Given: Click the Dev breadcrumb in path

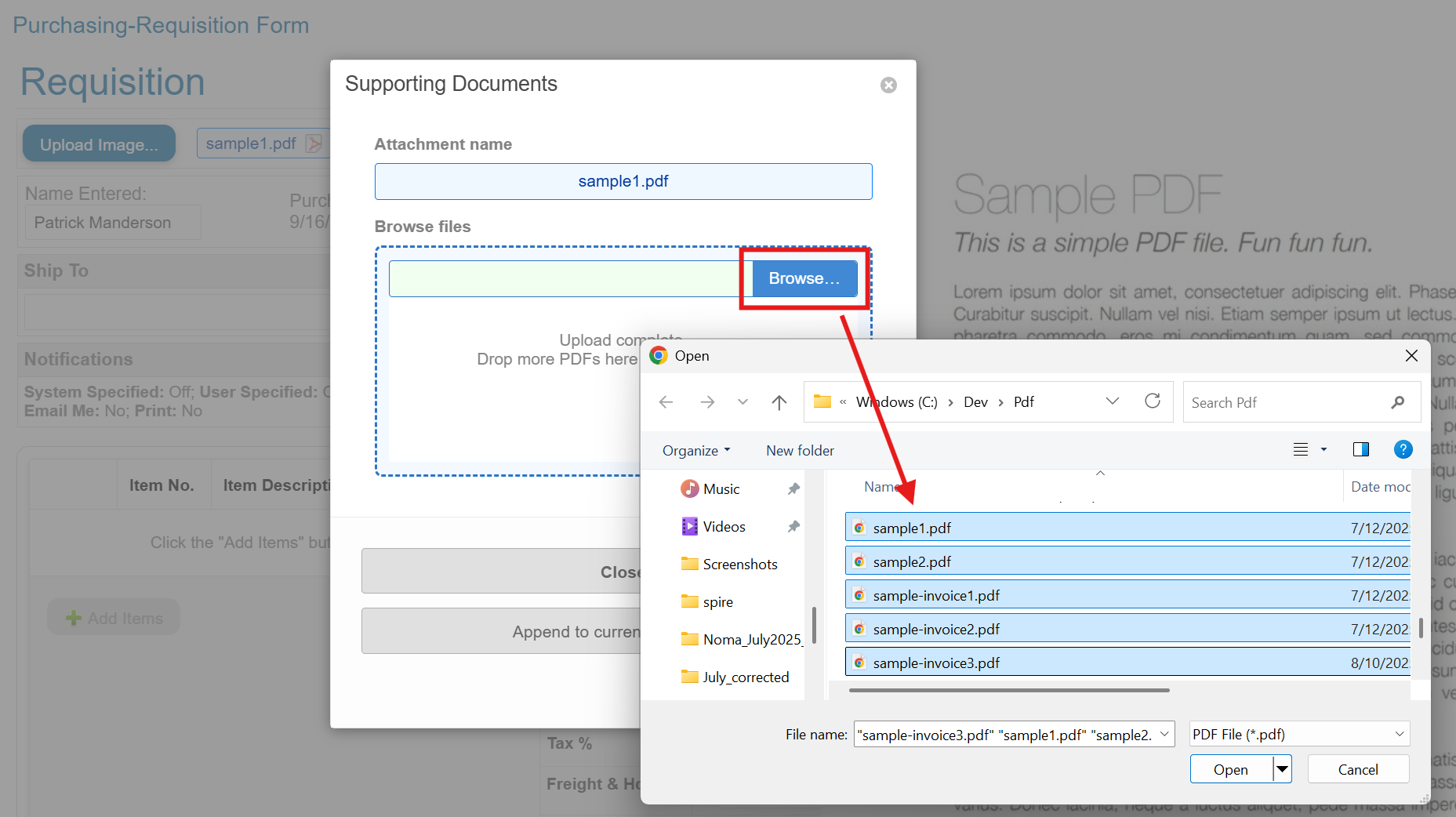Looking at the screenshot, I should 975,402.
